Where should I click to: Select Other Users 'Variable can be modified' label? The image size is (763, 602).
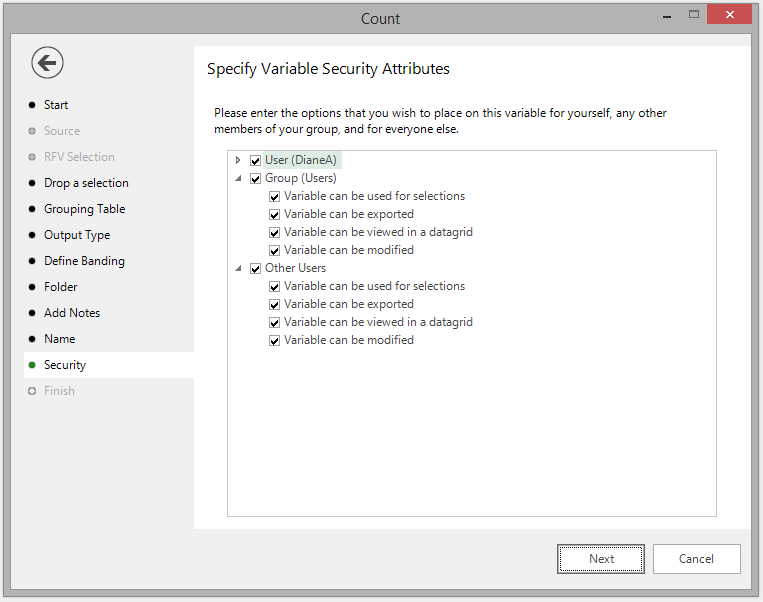[349, 340]
